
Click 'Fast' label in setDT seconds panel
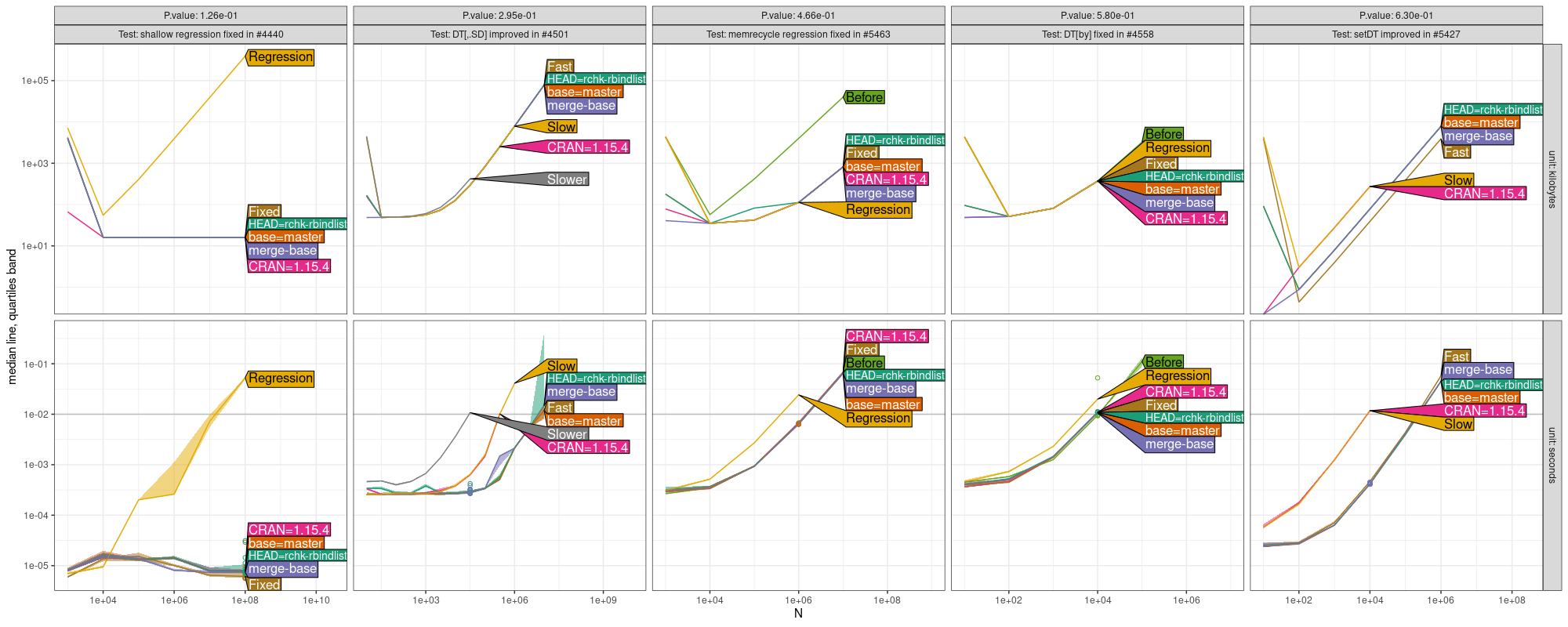pos(1457,357)
